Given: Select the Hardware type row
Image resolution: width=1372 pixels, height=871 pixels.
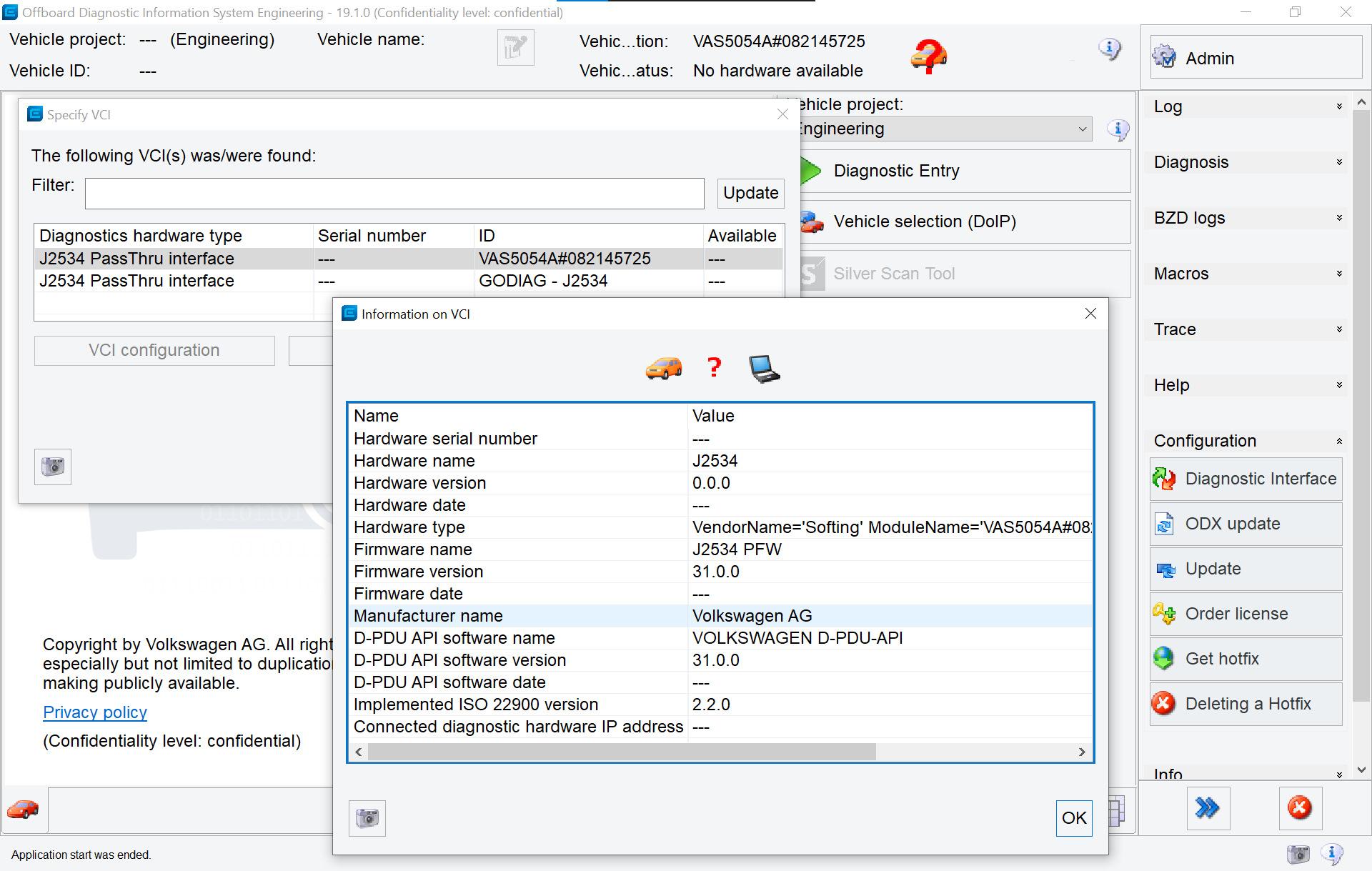Looking at the screenshot, I should (x=720, y=527).
